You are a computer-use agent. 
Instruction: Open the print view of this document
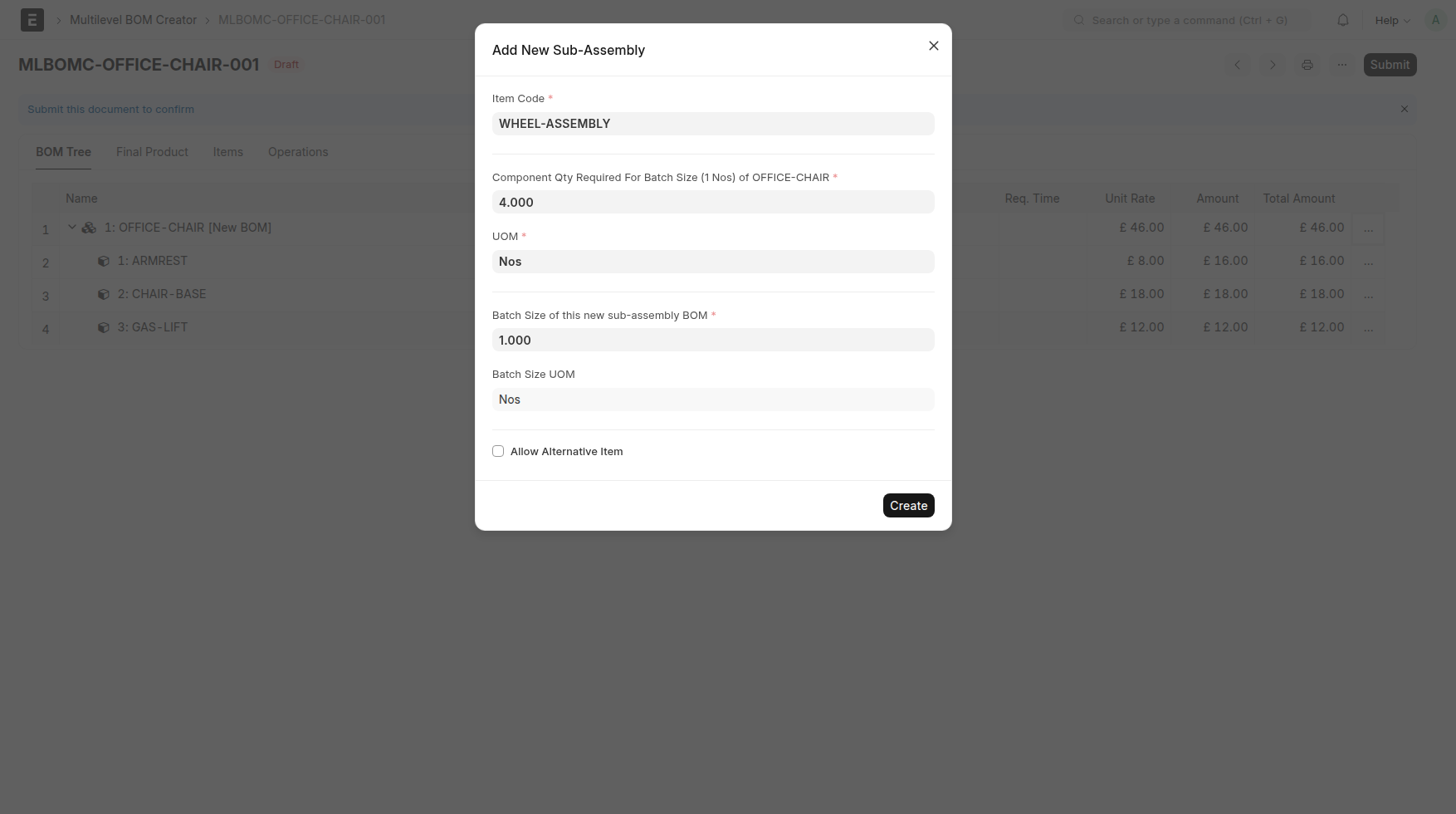point(1307,64)
